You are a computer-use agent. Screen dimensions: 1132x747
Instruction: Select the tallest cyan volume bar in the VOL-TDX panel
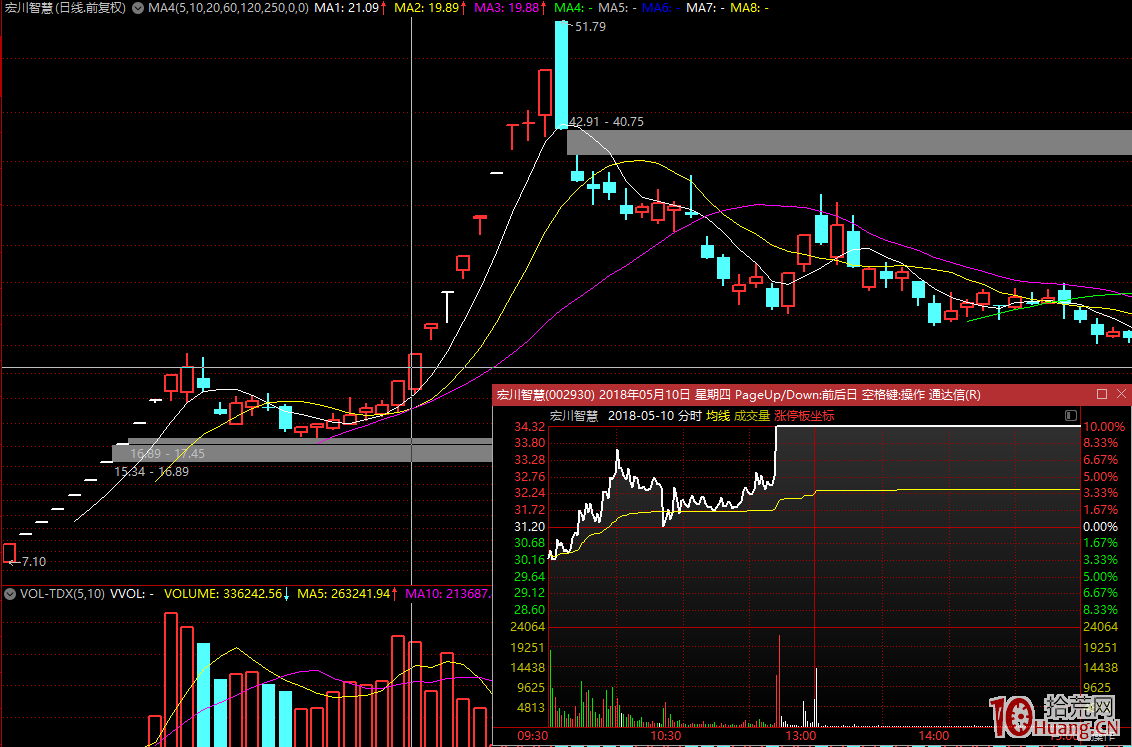[204, 695]
